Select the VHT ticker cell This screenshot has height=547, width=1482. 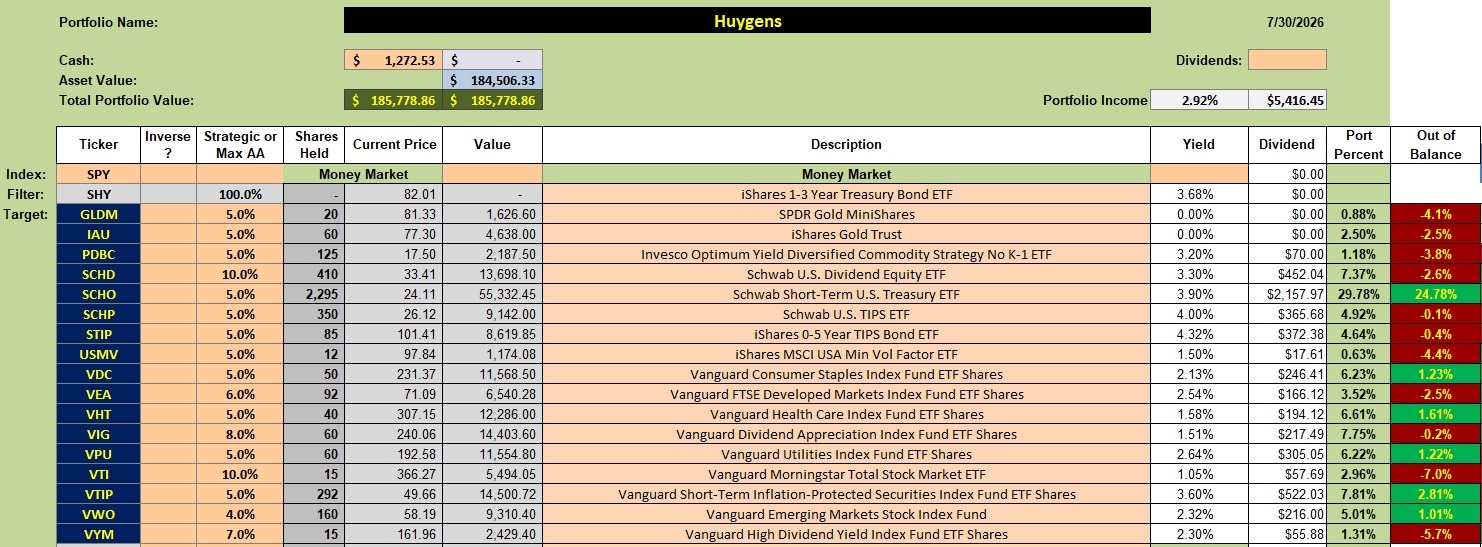(x=98, y=414)
